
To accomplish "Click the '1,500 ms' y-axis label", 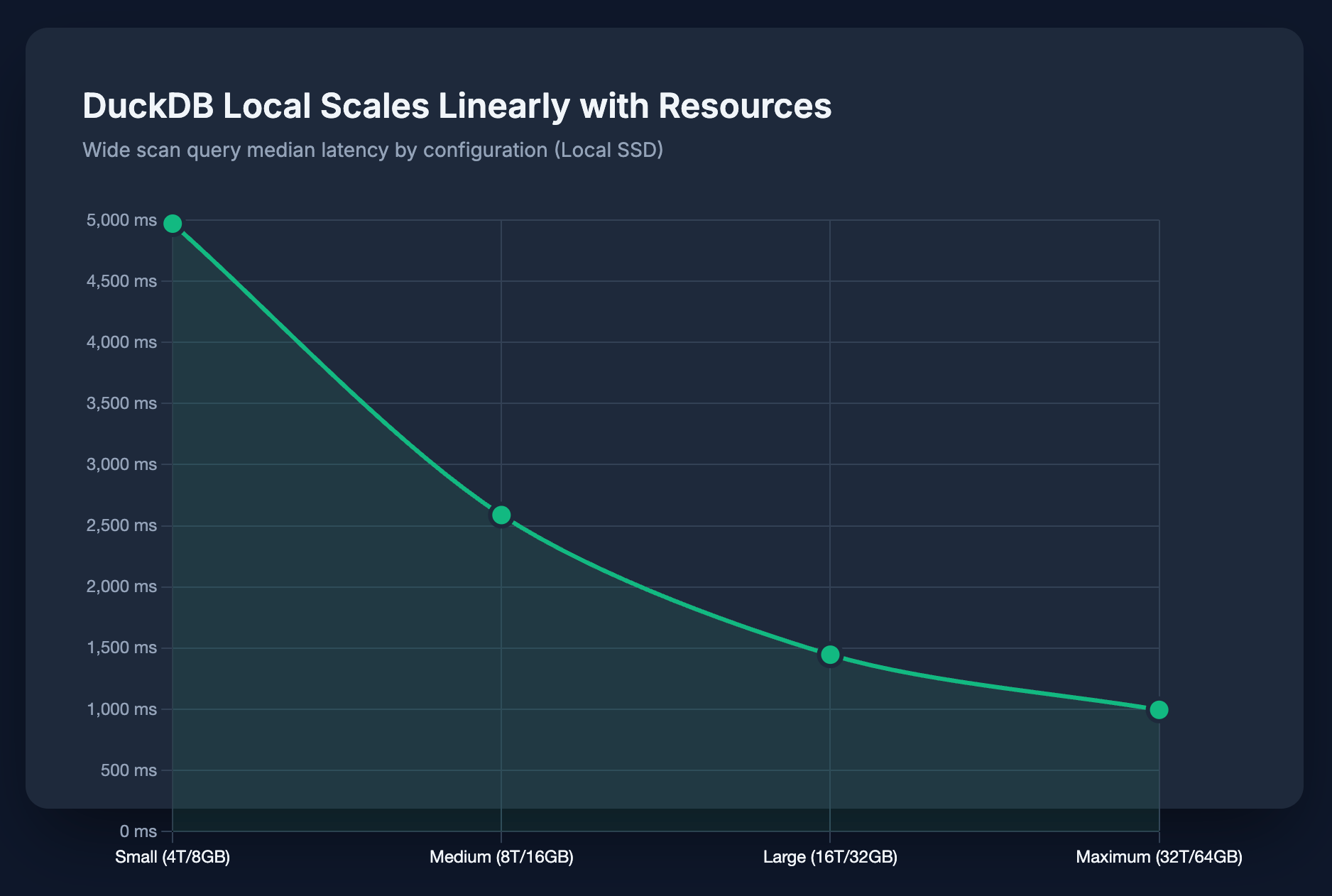I will click(x=121, y=648).
